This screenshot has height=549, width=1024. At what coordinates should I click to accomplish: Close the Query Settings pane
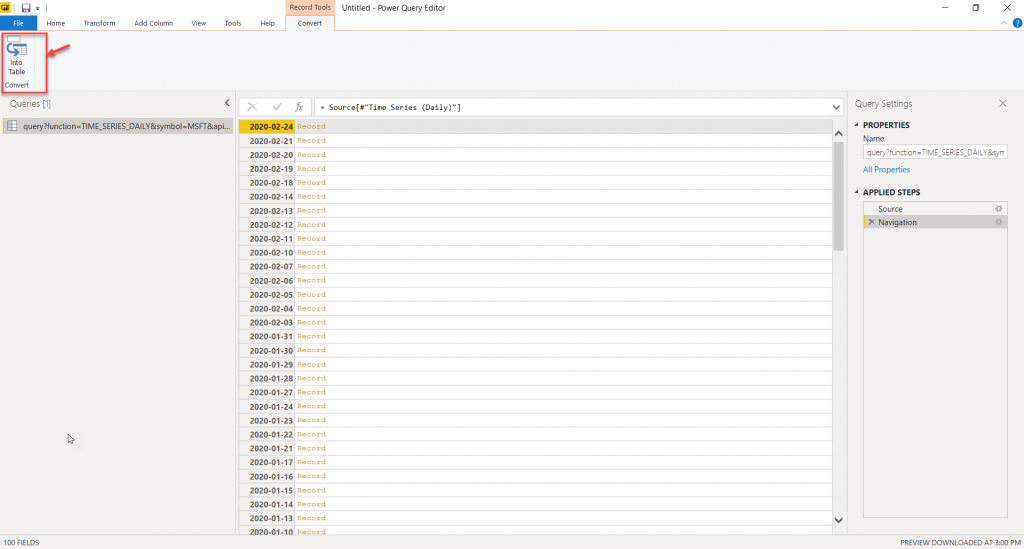click(x=1002, y=103)
